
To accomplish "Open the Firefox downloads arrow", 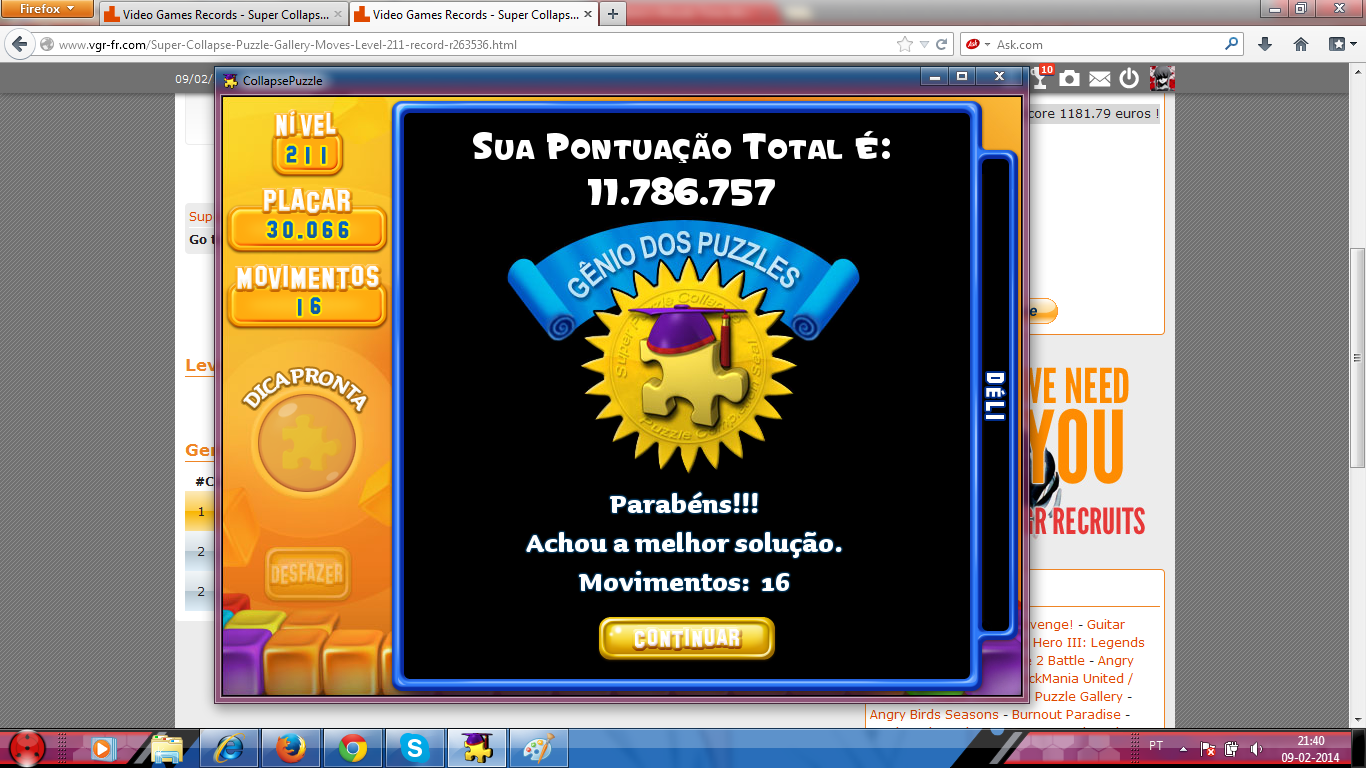I will coord(1265,45).
